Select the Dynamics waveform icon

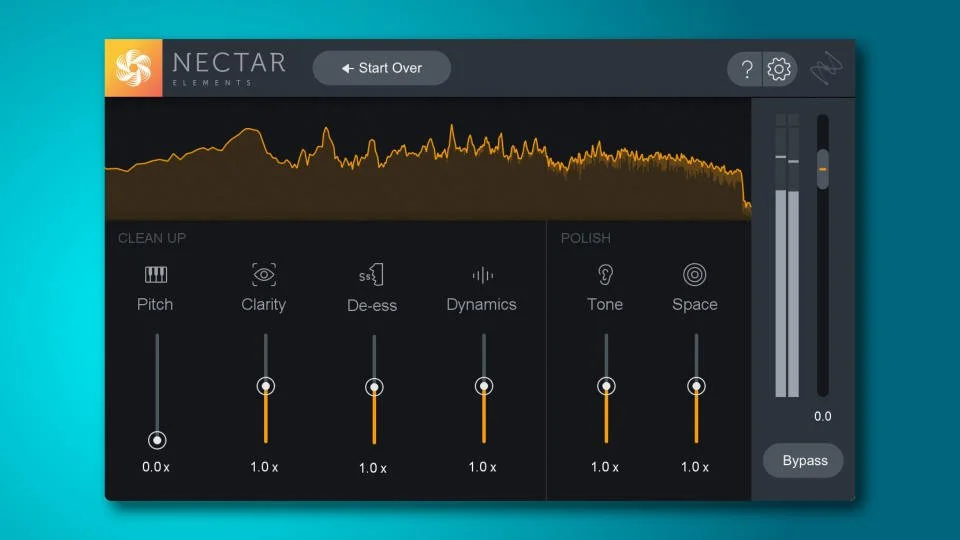482,276
